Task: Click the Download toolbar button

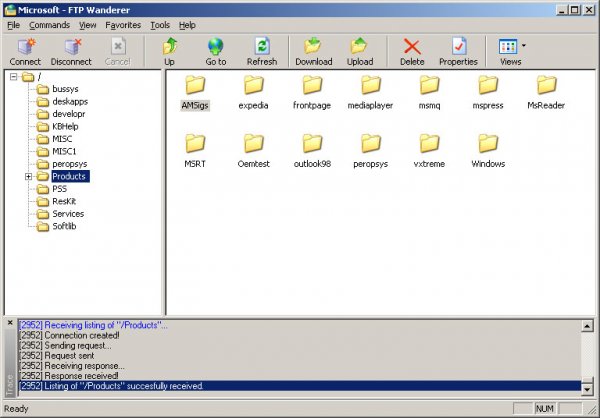Action: (313, 47)
